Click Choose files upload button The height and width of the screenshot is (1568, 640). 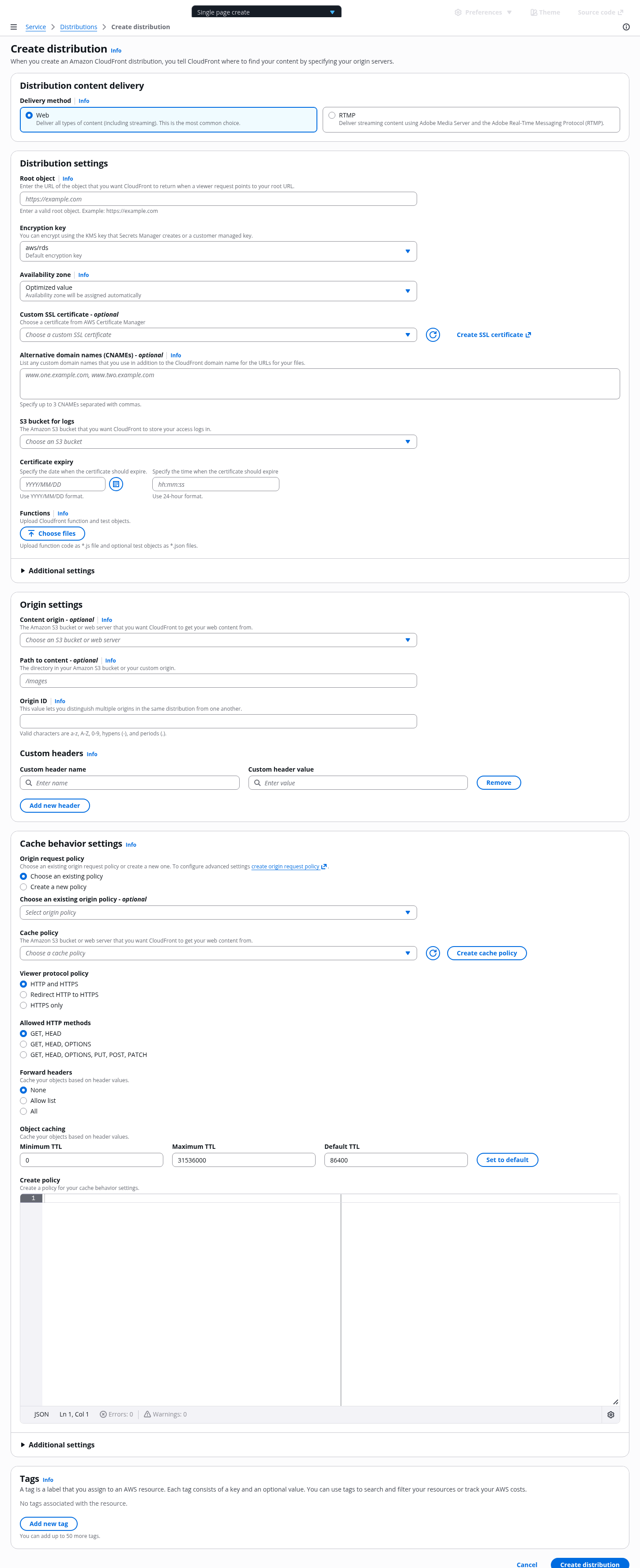(53, 534)
